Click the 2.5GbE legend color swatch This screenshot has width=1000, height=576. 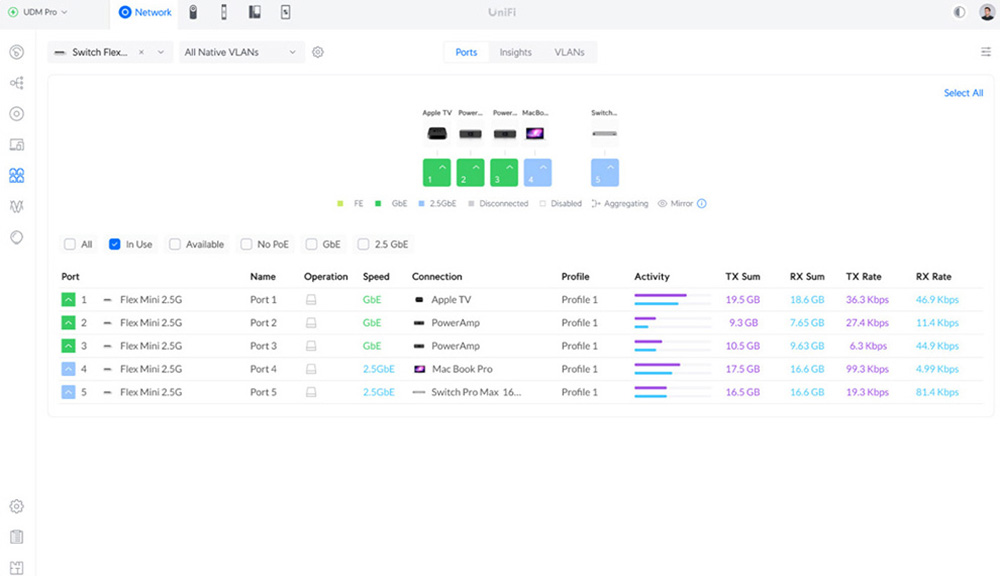(422, 203)
